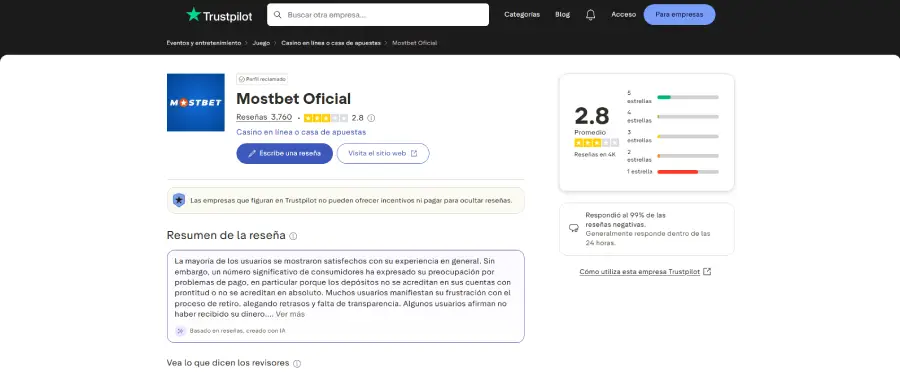Open the Categorías menu
Viewport: 900px width, 385px height.
tap(522, 15)
